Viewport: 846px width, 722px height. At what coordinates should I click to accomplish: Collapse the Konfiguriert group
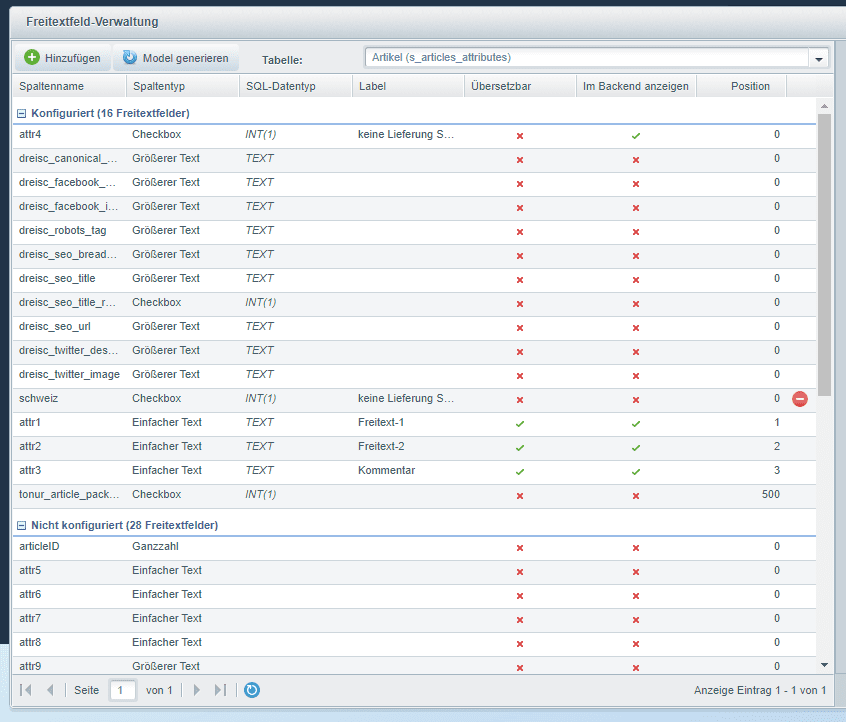click(x=22, y=113)
